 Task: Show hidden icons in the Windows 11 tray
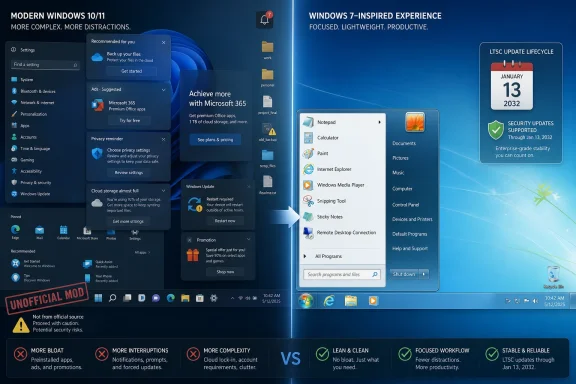tap(232, 298)
